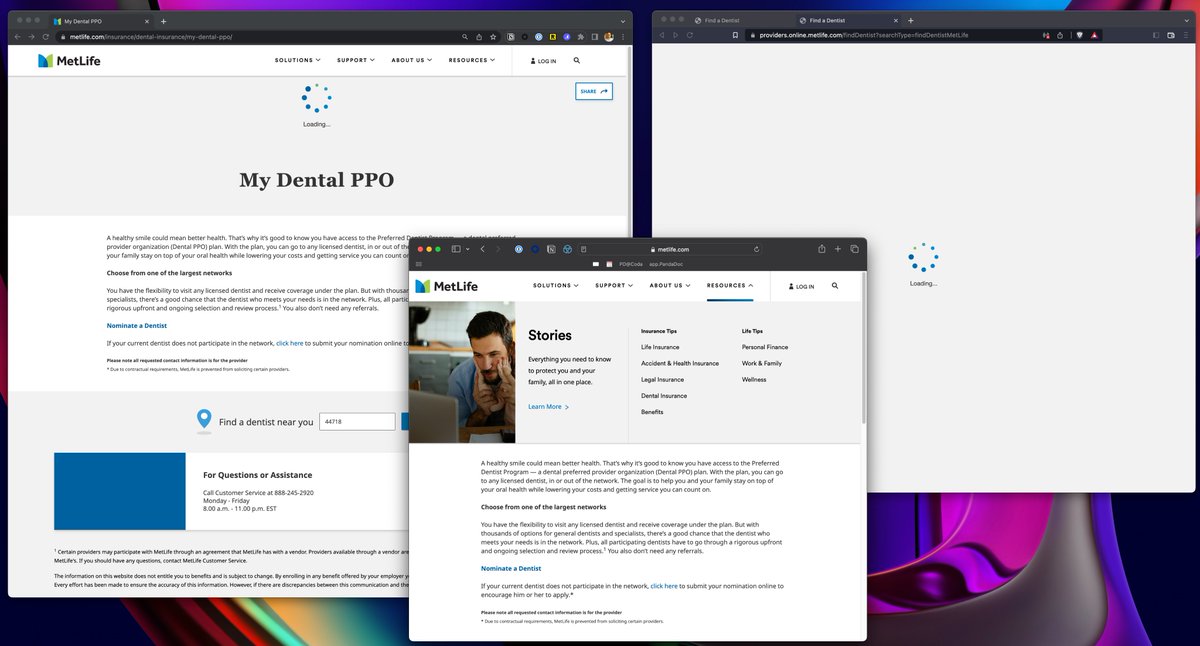Click the search icon on the Chrome MetLife page

[x=577, y=60]
